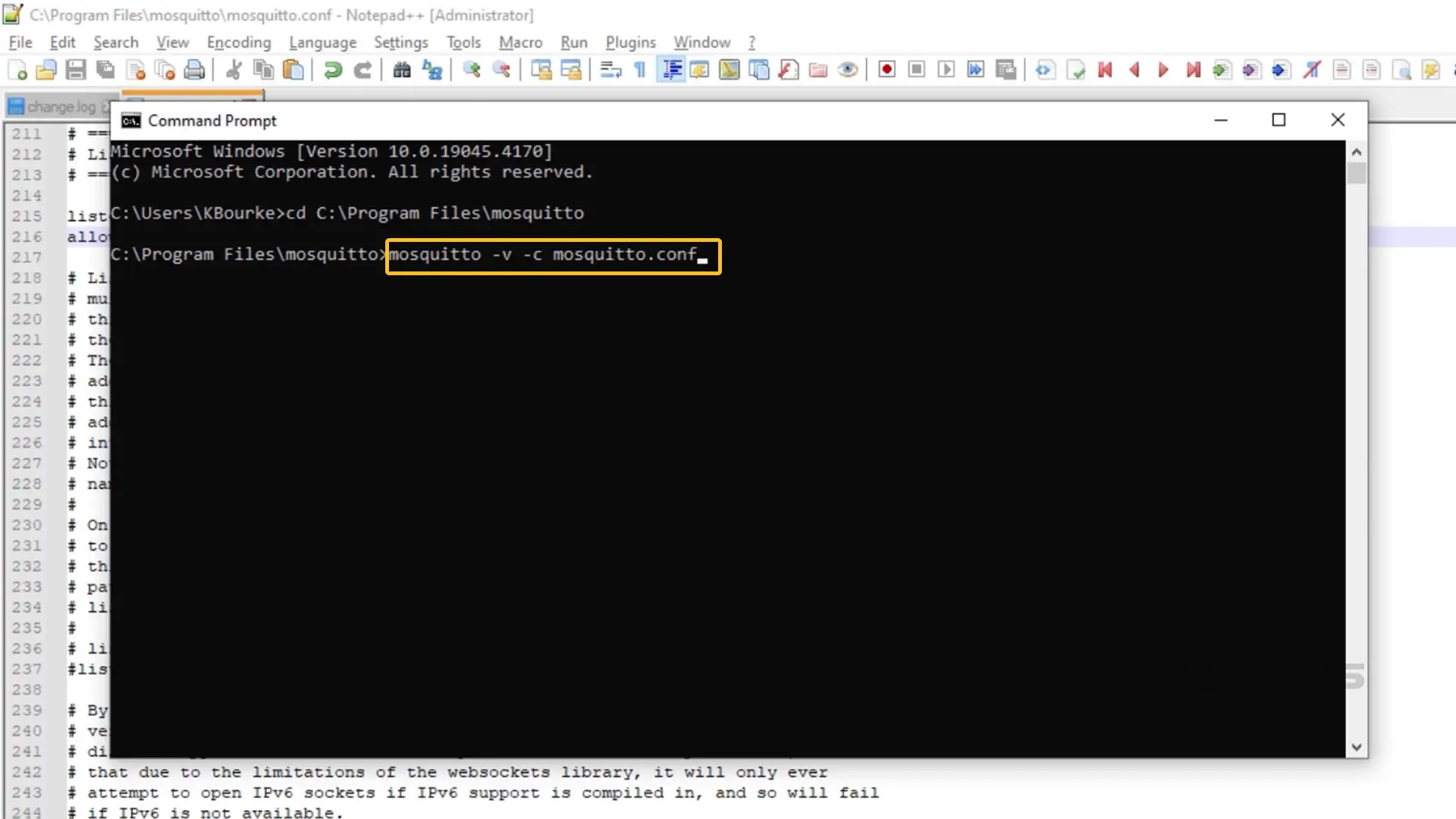Toggle the Monitoring eye icon

(x=848, y=71)
